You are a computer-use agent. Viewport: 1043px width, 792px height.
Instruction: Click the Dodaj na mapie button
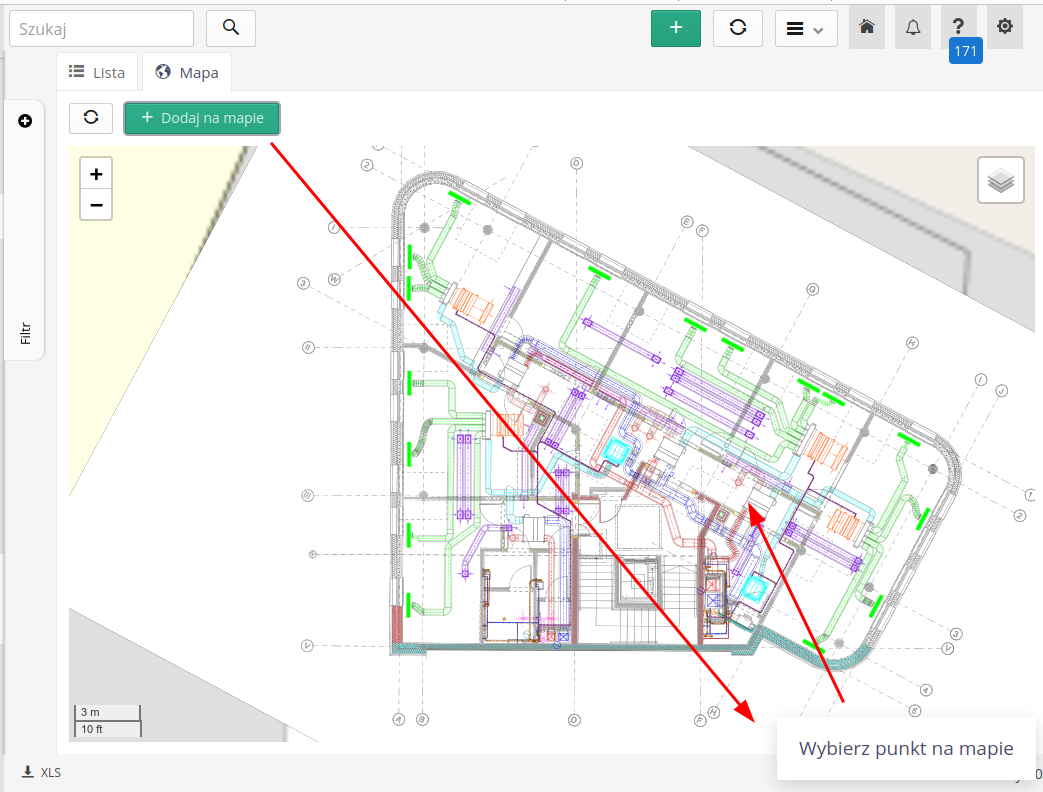point(202,118)
